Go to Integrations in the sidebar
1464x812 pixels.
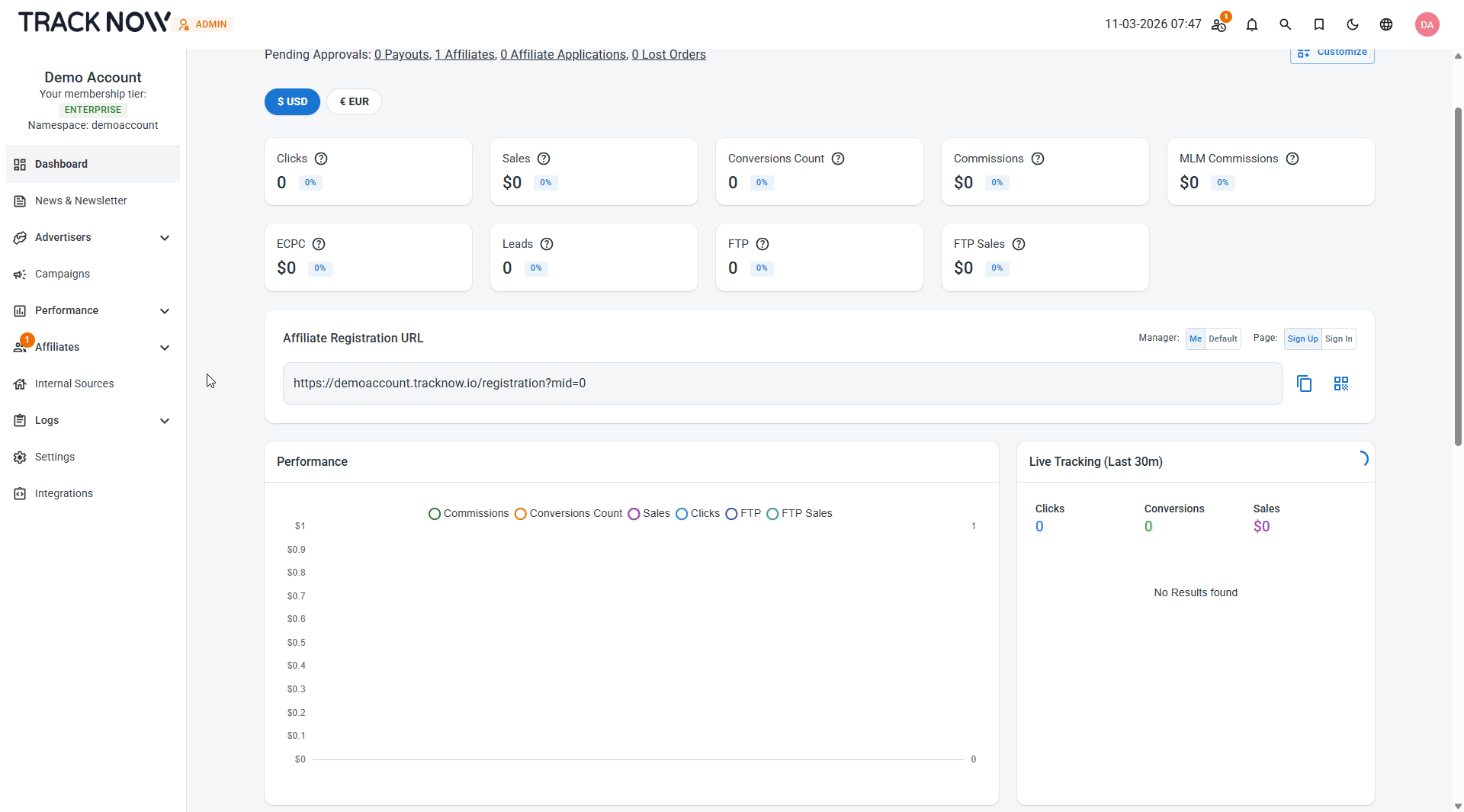coord(64,493)
